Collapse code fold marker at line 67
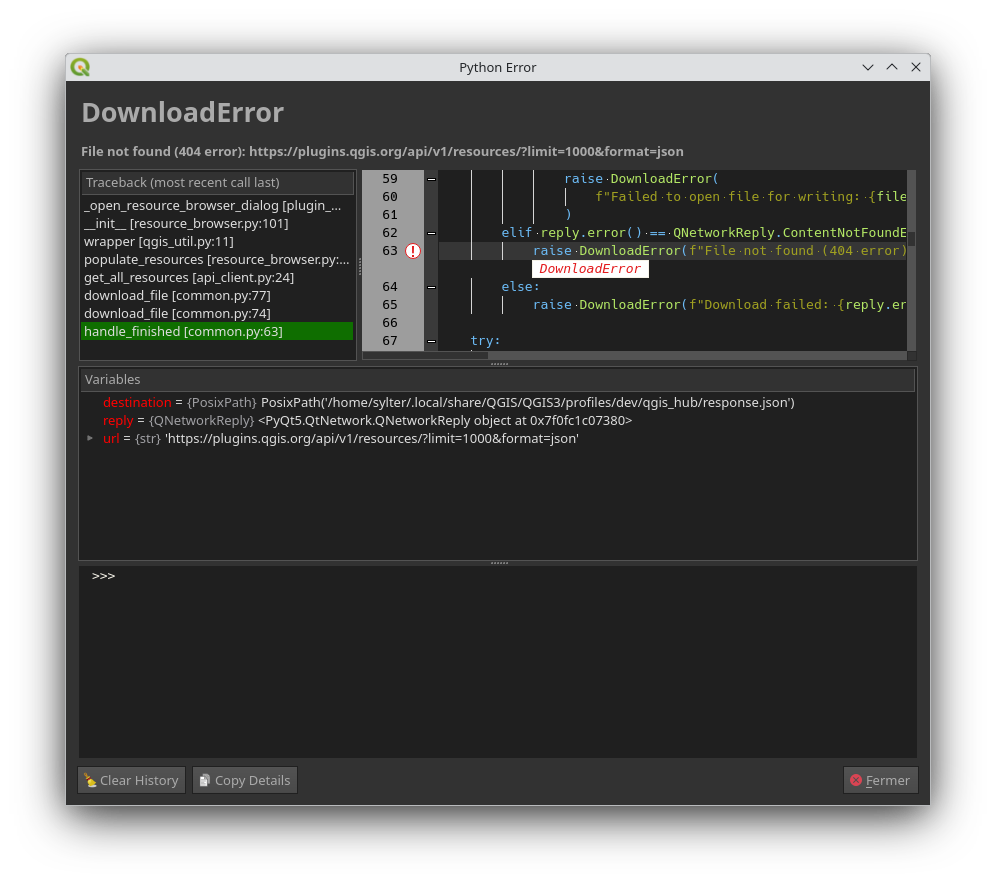 [431, 341]
